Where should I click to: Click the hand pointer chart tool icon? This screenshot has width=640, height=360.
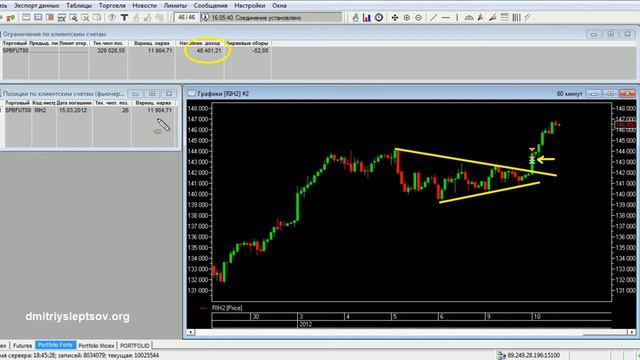coord(355,18)
